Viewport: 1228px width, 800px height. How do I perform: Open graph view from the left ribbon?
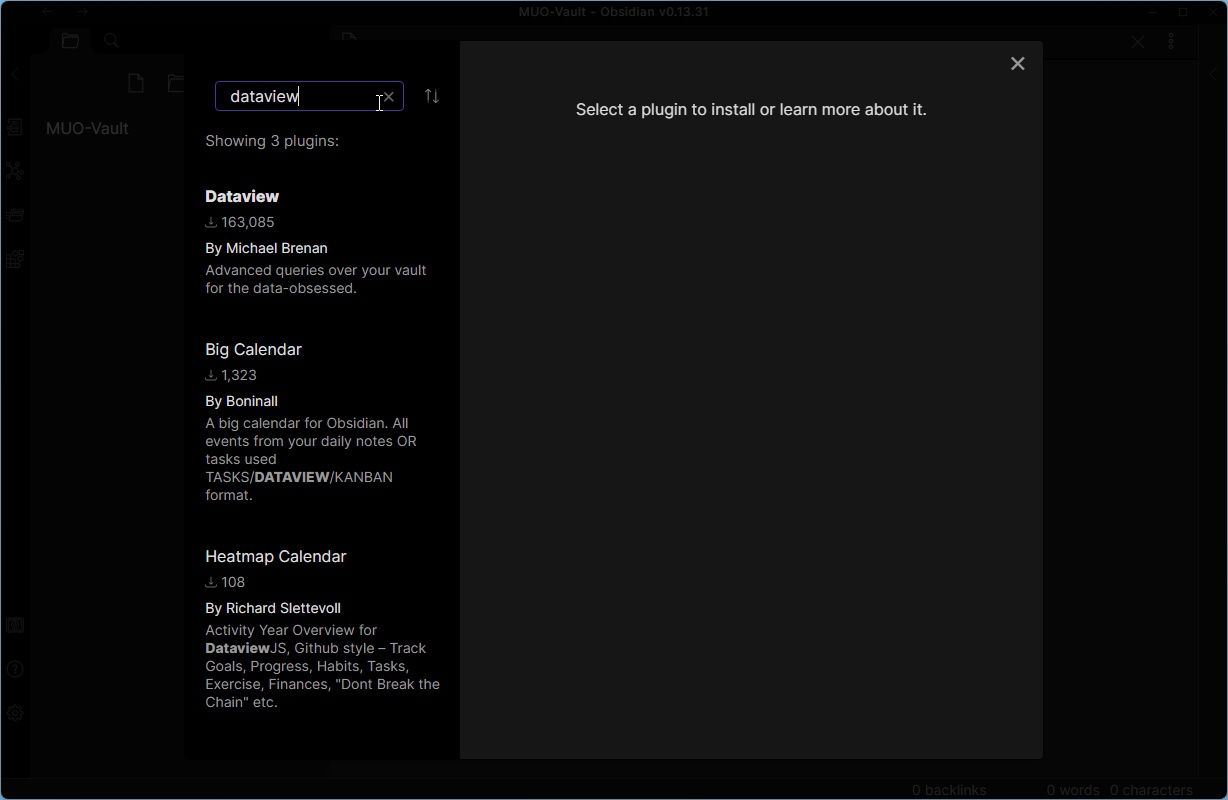point(14,171)
